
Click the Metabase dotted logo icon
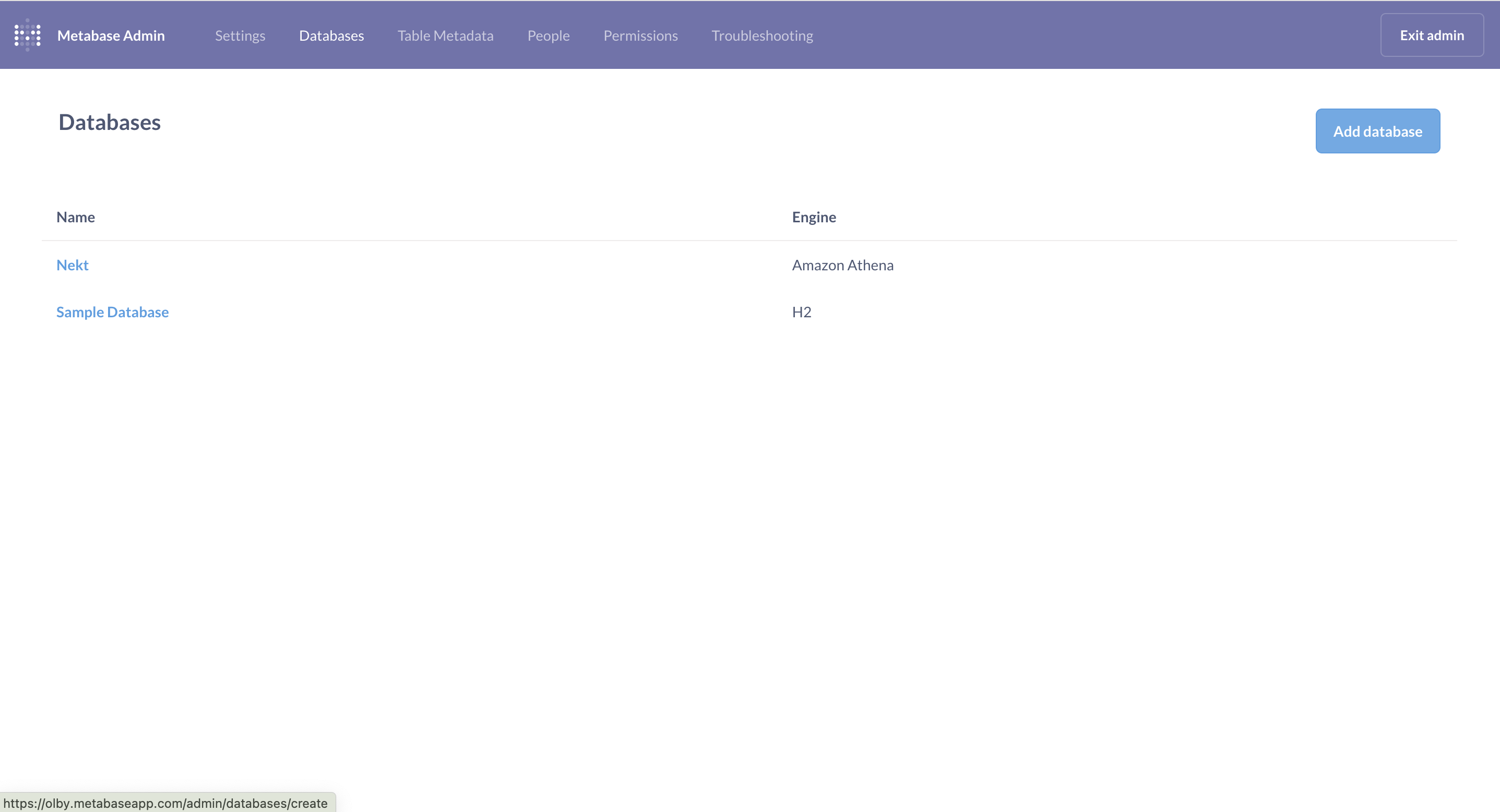pos(27,35)
